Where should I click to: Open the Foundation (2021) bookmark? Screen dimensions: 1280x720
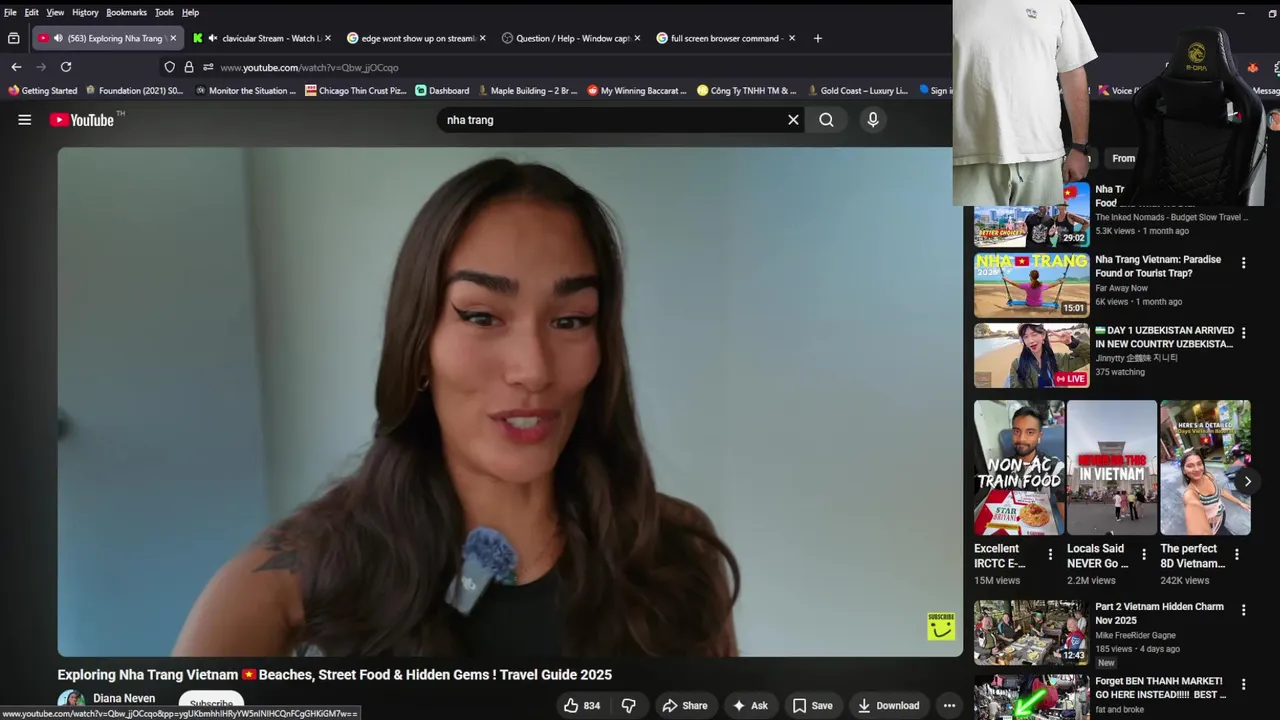[134, 90]
